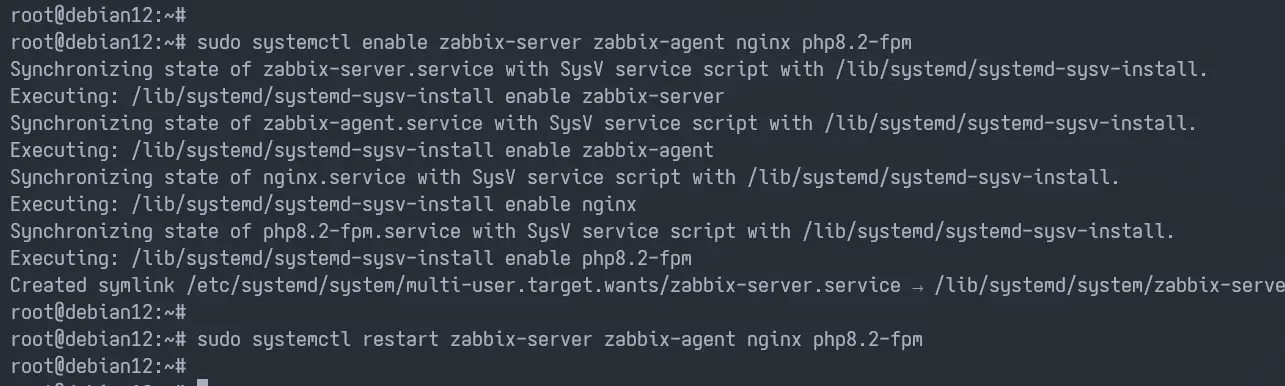The width and height of the screenshot is (1285, 386).
Task: Click "nginx" in the systemctl restart command
Action: (774, 340)
